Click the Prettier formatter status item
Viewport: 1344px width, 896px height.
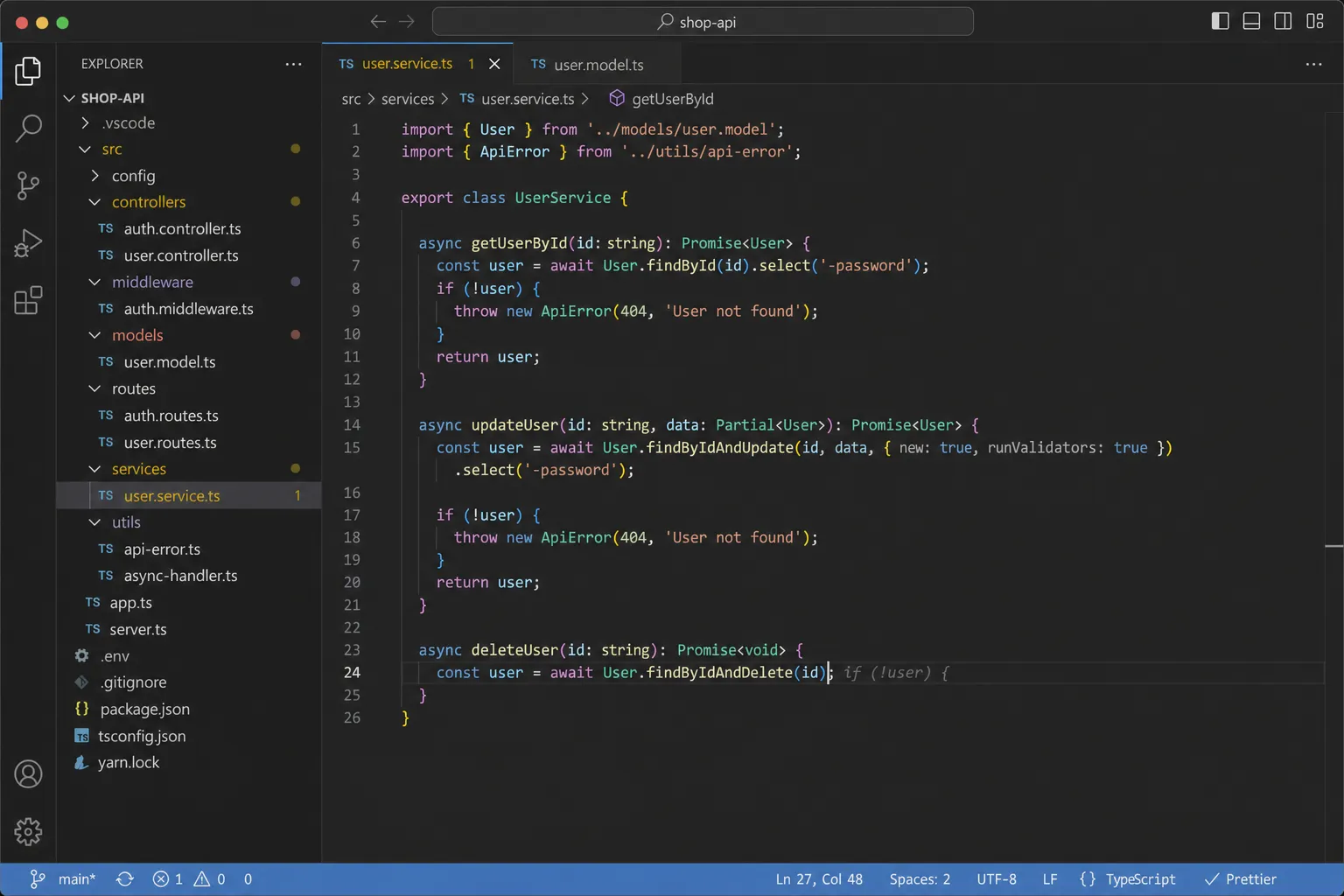[1240, 879]
